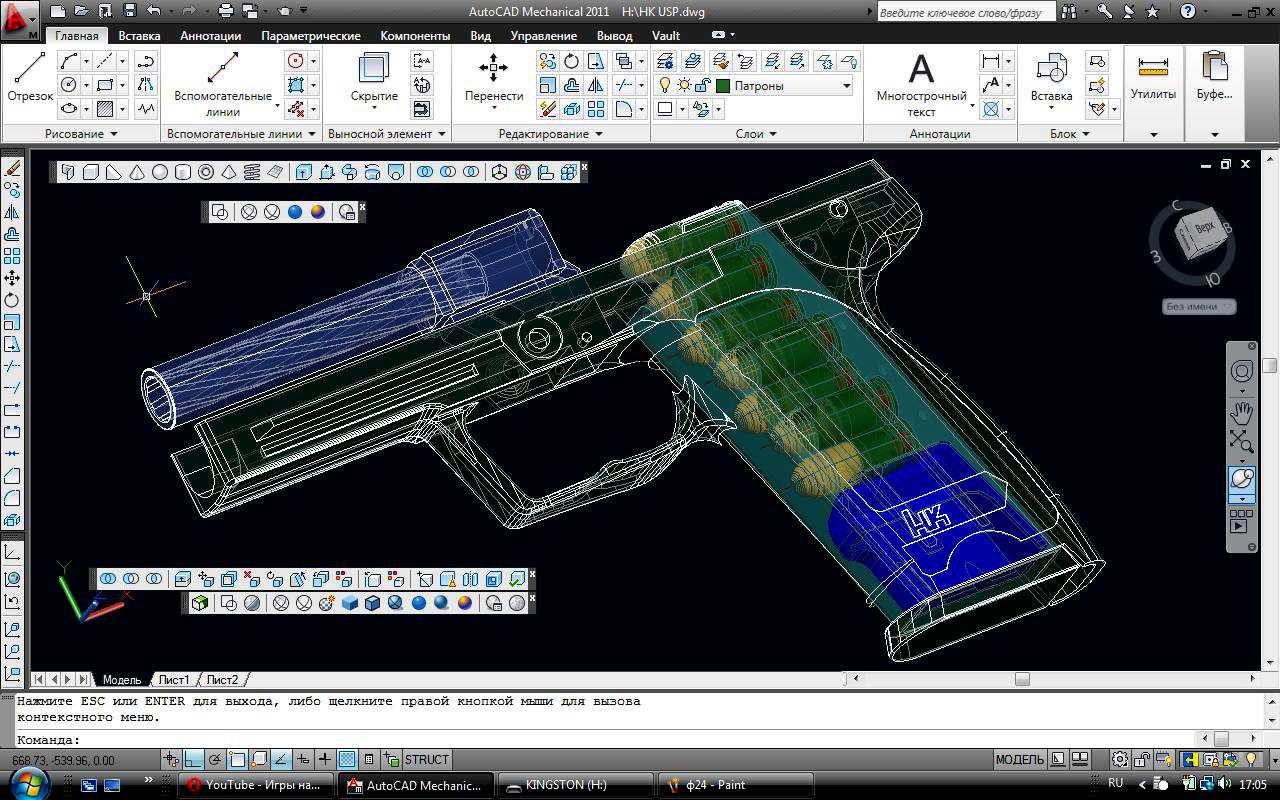Open the AutoCAD application menu button
Viewport: 1280px width, 800px height.
click(20, 19)
